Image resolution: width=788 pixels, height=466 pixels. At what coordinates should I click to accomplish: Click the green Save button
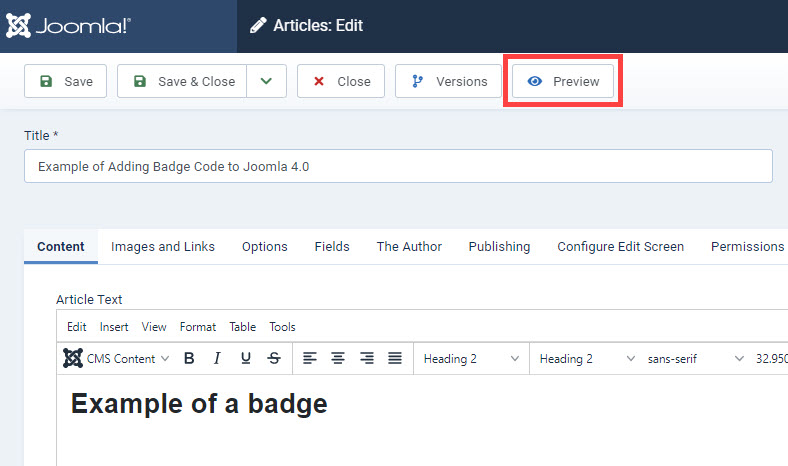click(66, 82)
